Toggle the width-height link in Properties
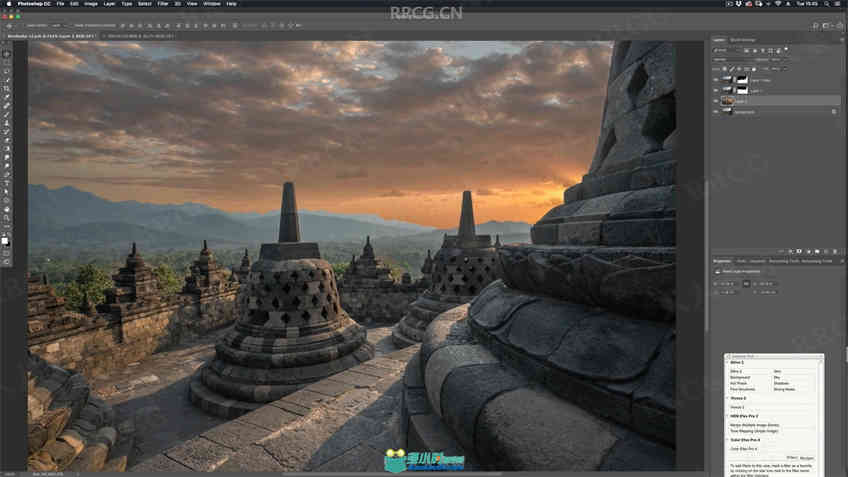 (x=746, y=283)
